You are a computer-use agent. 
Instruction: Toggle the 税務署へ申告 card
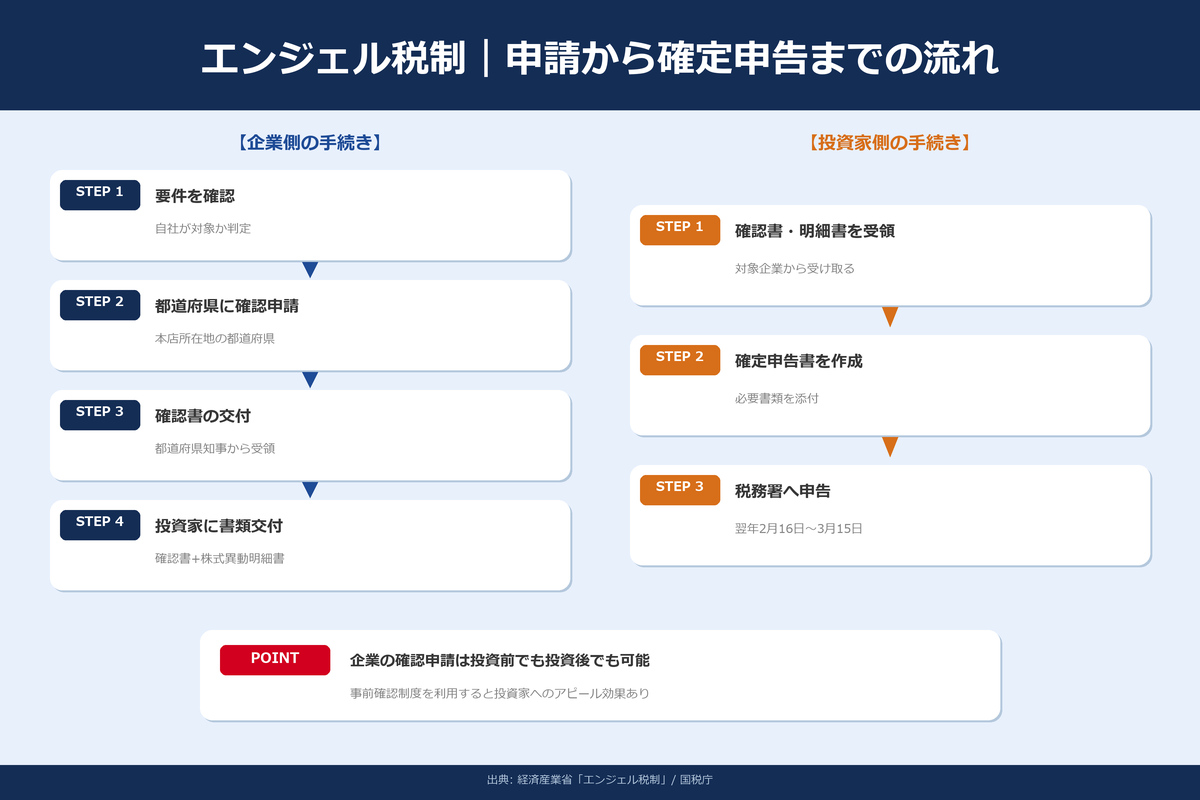click(890, 515)
